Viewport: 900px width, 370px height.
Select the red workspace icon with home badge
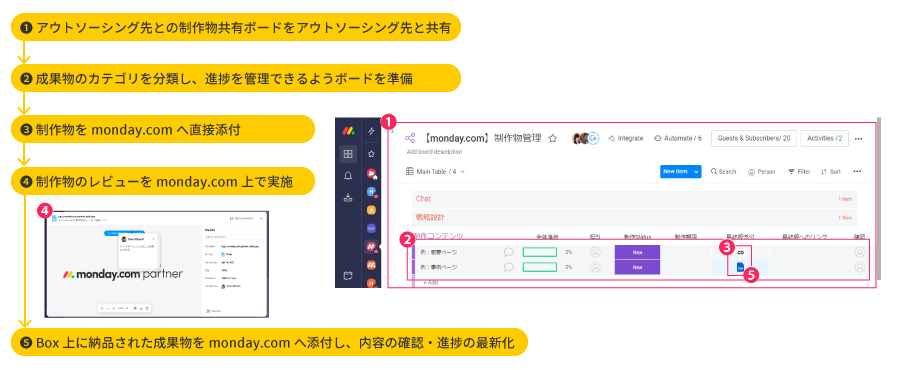tap(371, 173)
